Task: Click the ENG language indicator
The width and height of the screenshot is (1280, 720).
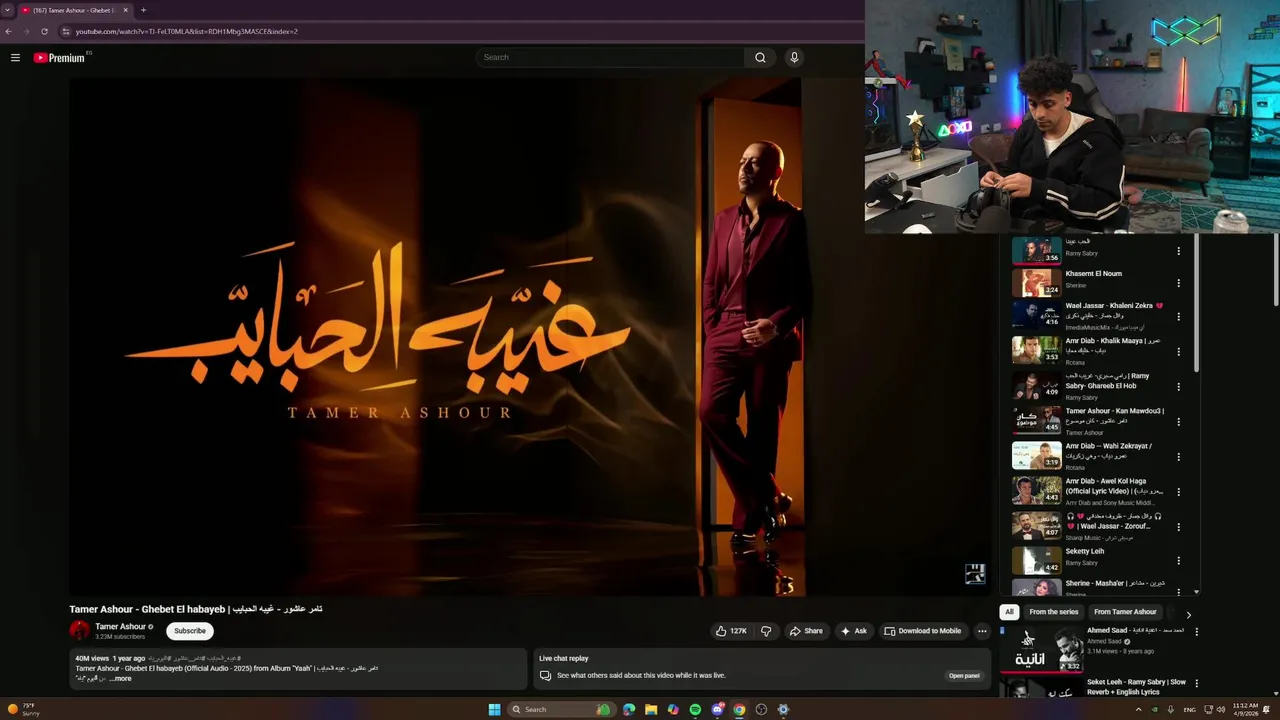Action: [1189, 710]
